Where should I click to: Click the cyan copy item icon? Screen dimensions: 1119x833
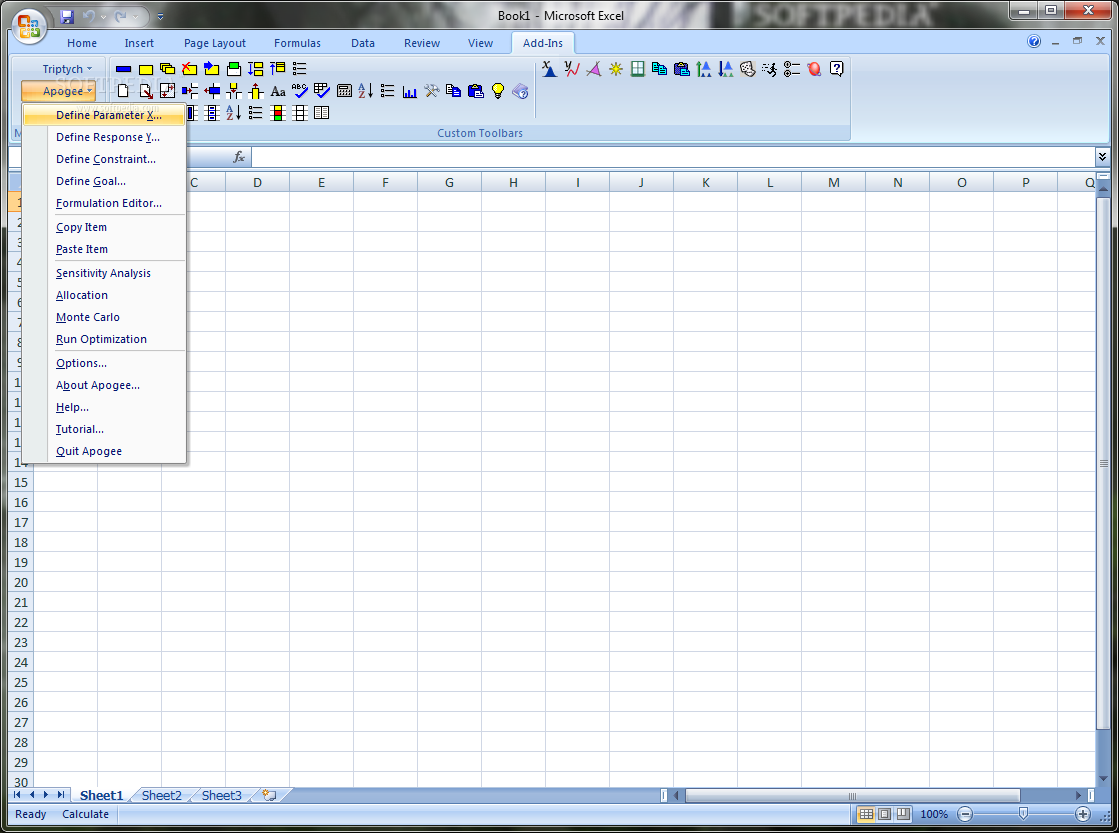coord(659,69)
